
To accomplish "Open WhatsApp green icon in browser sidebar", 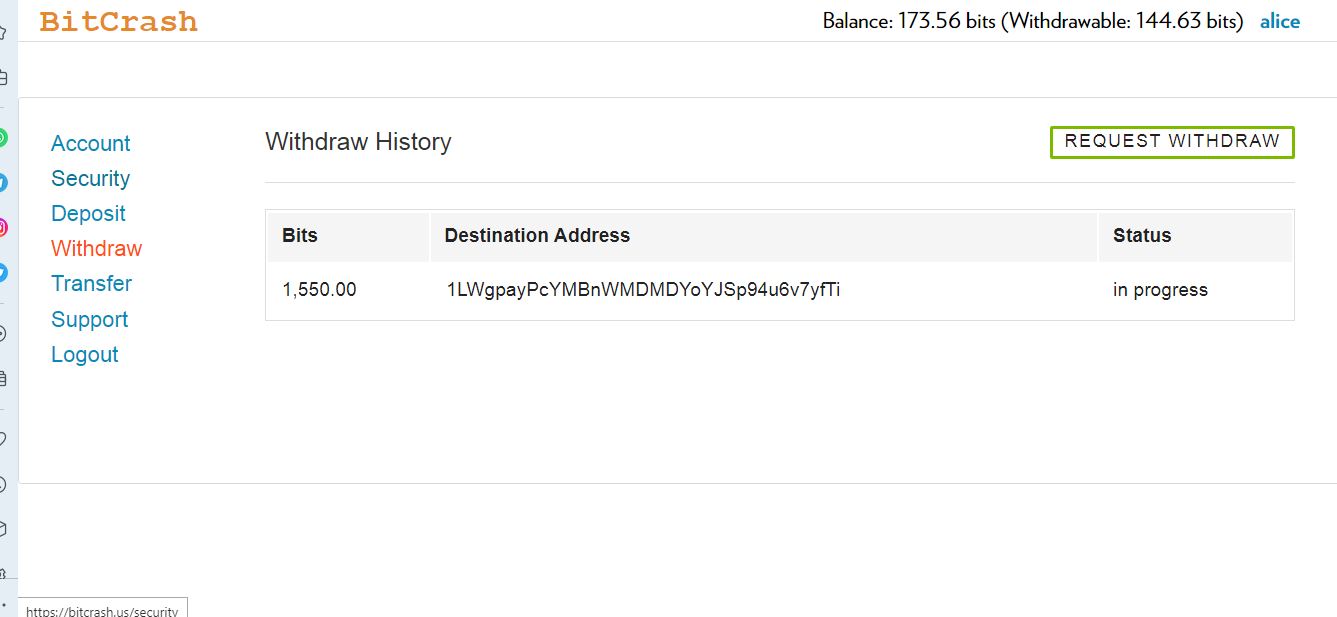I will tap(3, 138).
